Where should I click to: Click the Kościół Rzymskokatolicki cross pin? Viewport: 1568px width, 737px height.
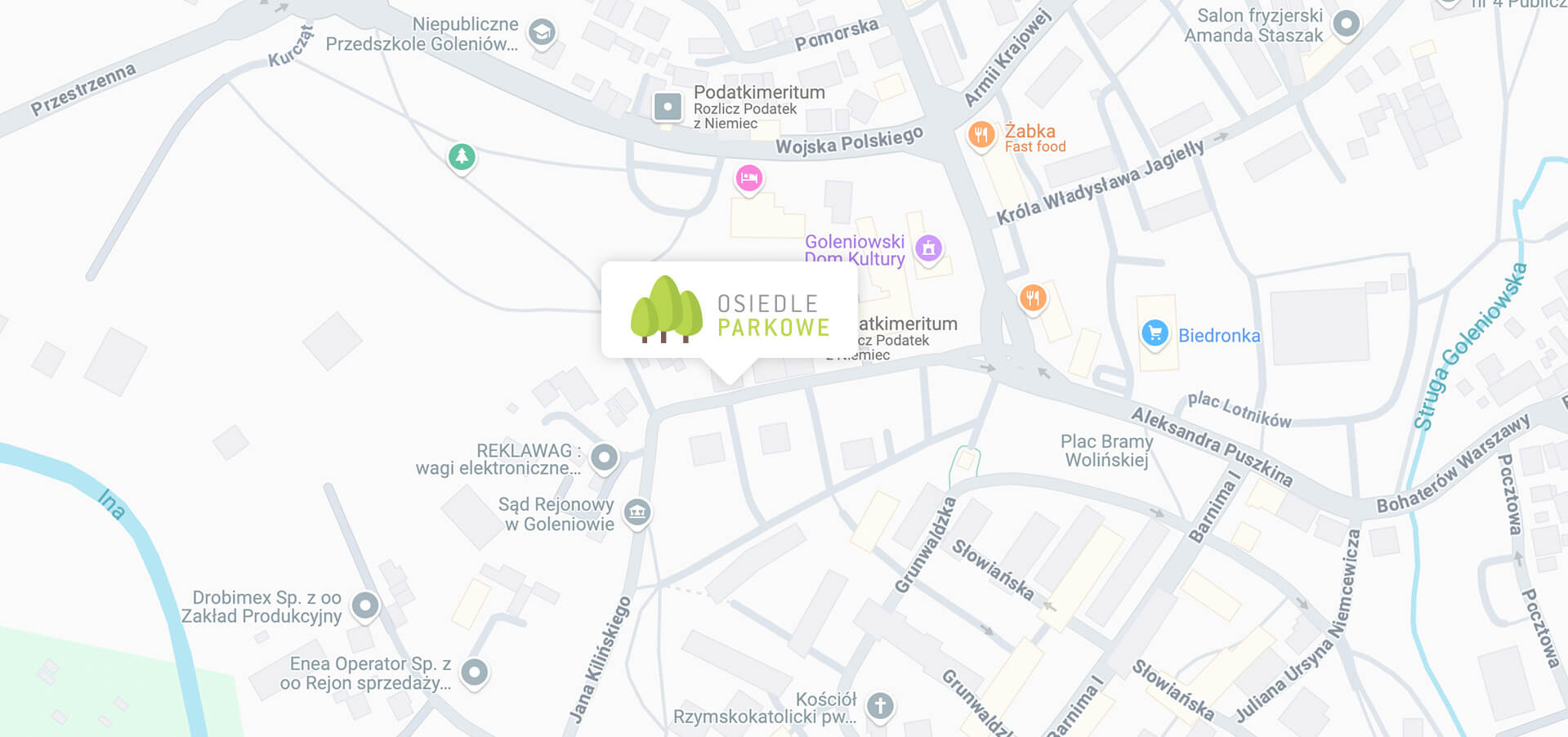(880, 707)
